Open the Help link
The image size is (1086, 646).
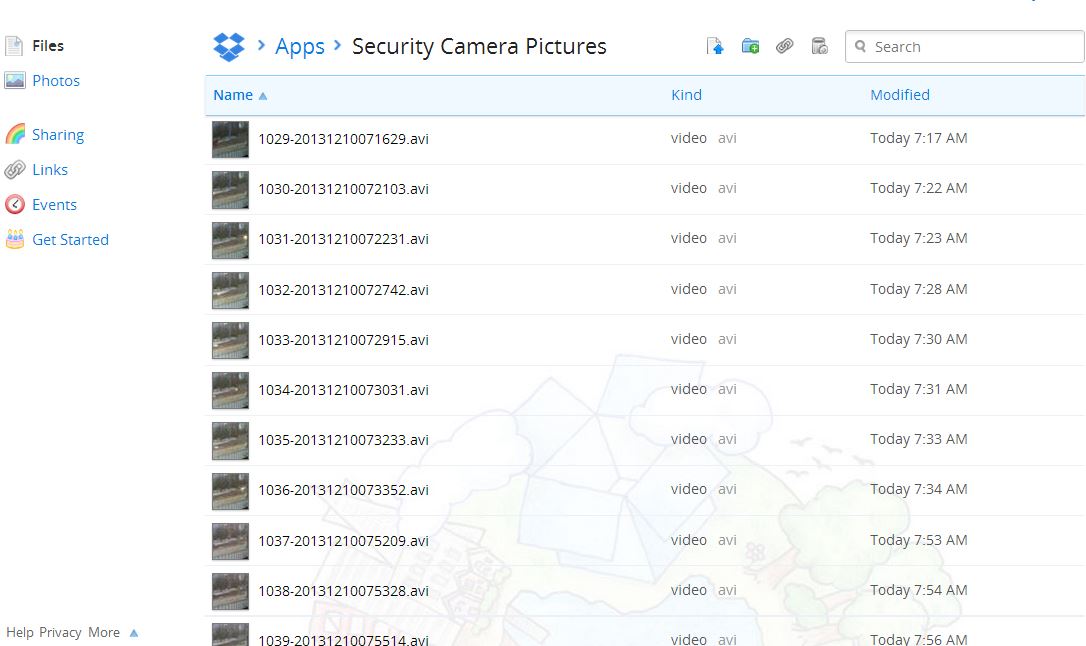[x=22, y=632]
